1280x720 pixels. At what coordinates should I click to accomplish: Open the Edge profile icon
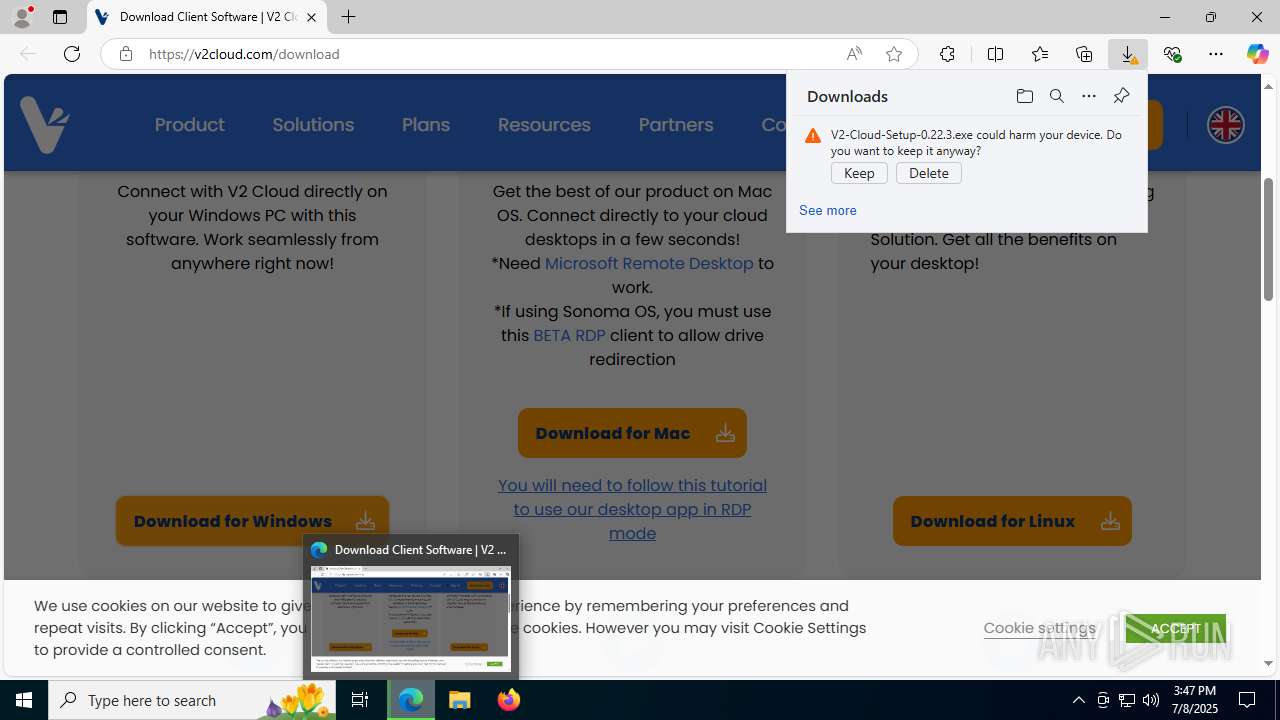click(x=22, y=17)
